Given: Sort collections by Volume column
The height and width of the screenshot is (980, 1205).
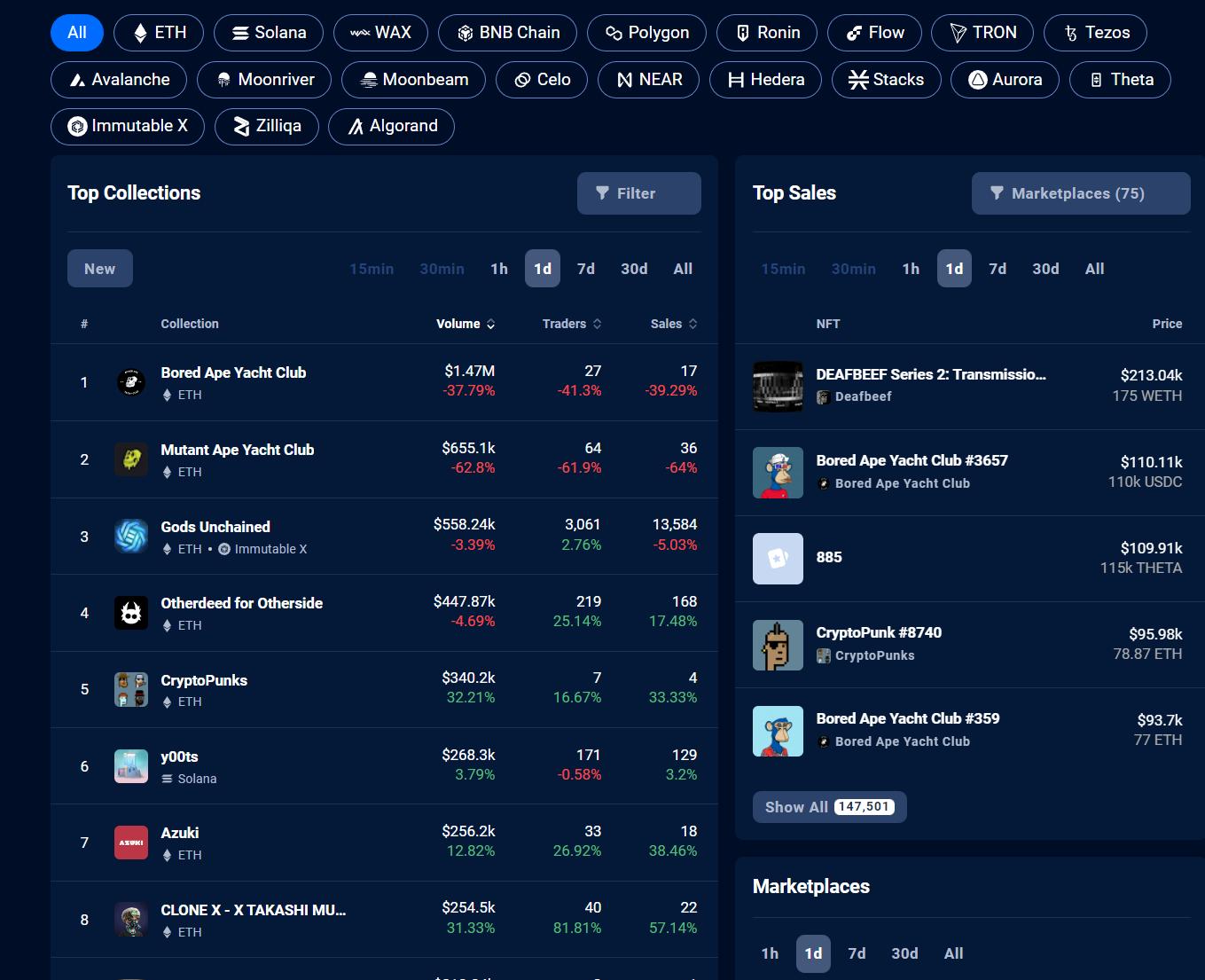Looking at the screenshot, I should click(466, 324).
